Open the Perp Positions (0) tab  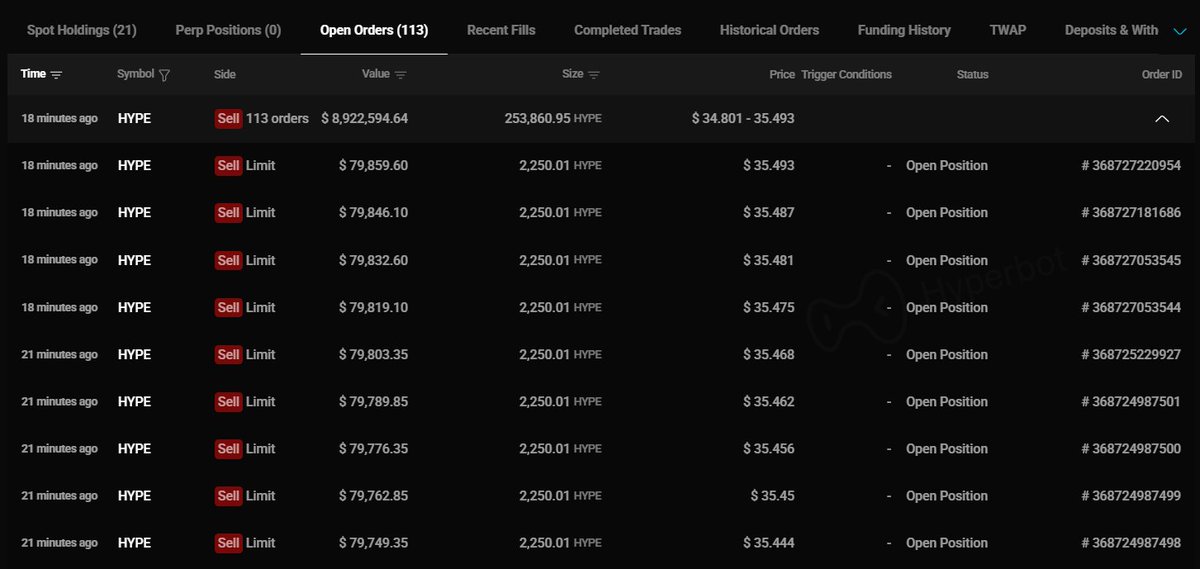(228, 30)
